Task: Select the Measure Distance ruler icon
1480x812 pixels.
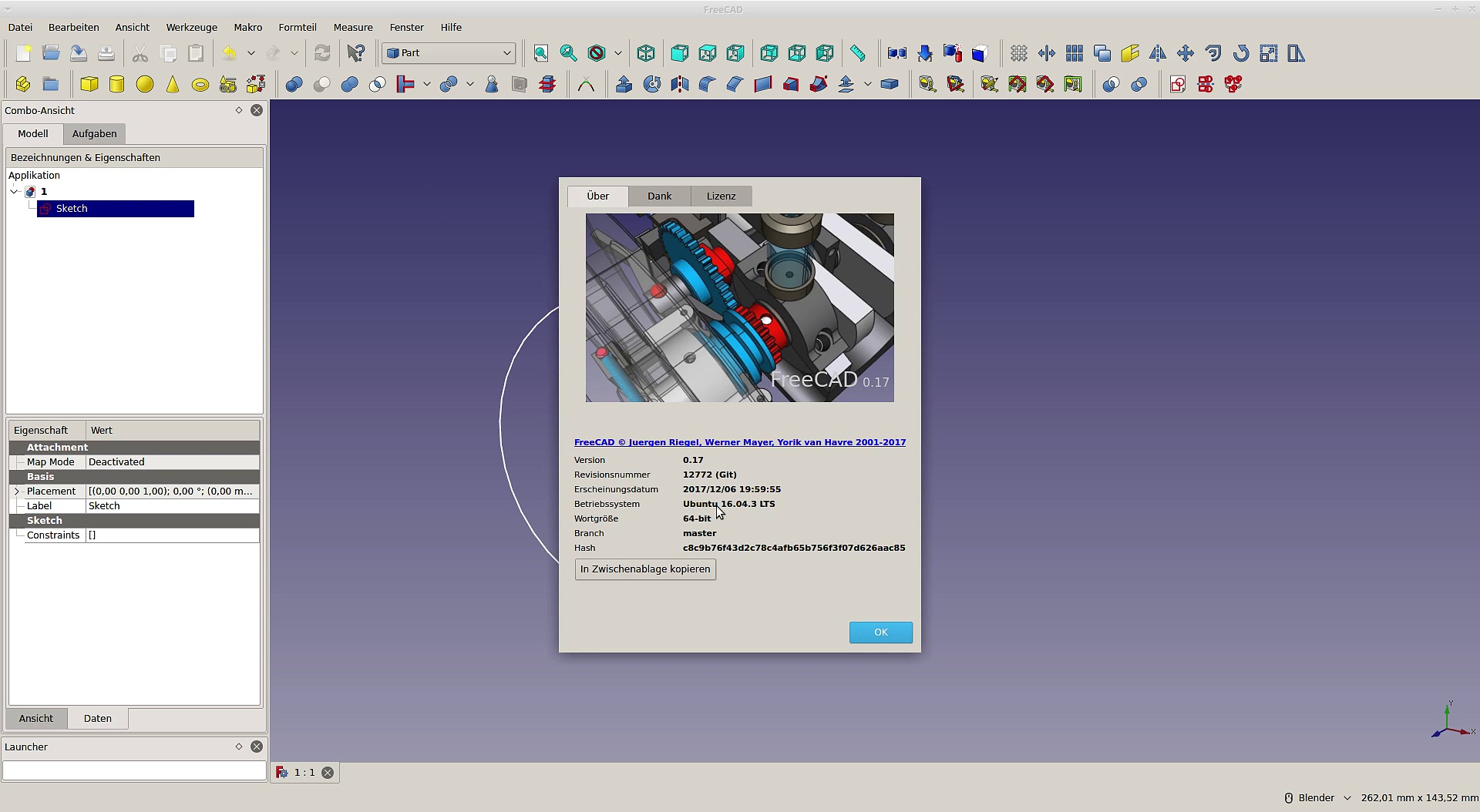Action: [x=858, y=53]
